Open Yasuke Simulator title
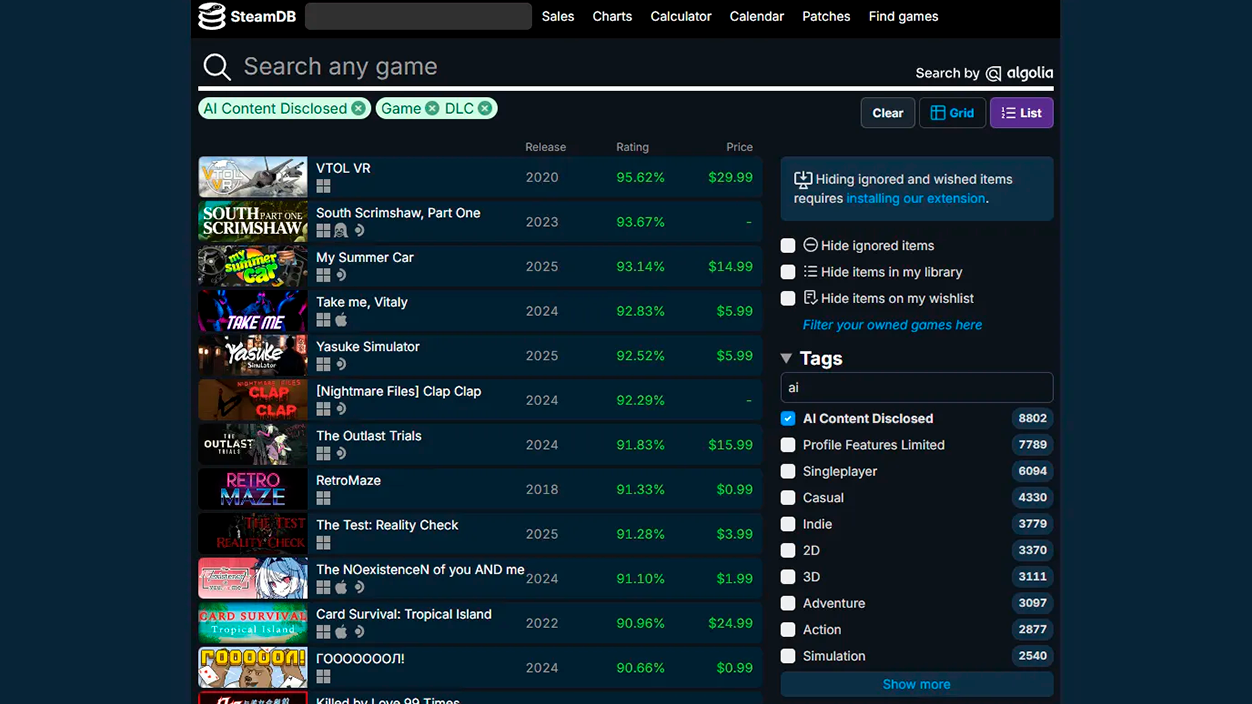1252x704 pixels. coord(368,347)
